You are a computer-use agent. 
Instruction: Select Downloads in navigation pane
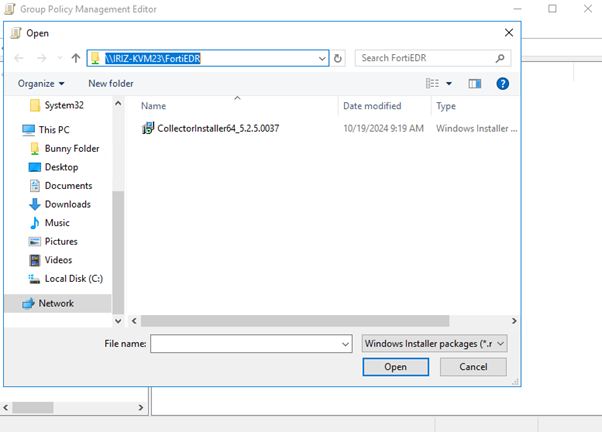pyautogui.click(x=68, y=204)
